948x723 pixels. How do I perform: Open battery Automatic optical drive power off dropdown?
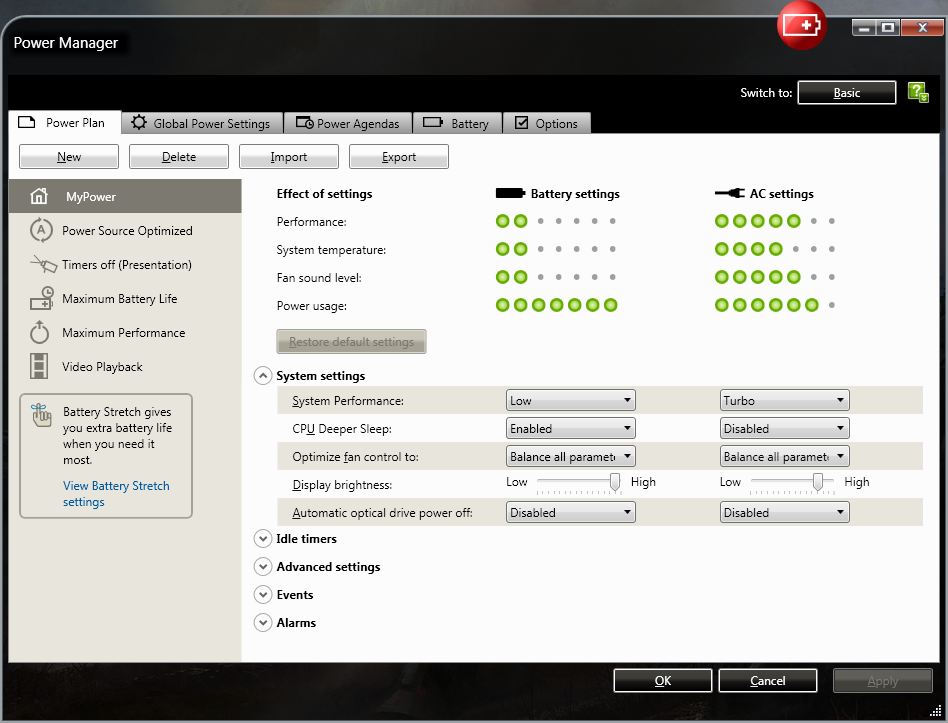click(571, 512)
